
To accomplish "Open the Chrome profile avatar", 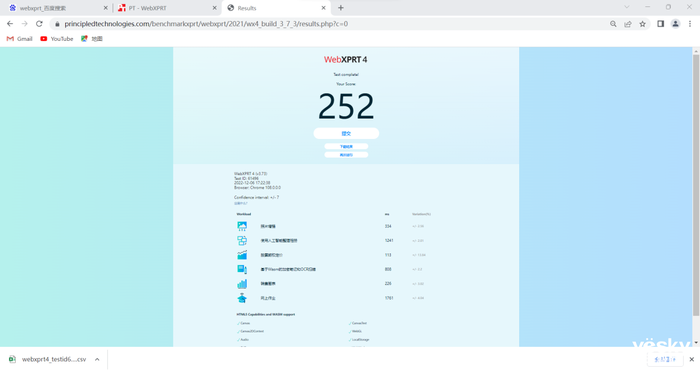I will pyautogui.click(x=675, y=24).
